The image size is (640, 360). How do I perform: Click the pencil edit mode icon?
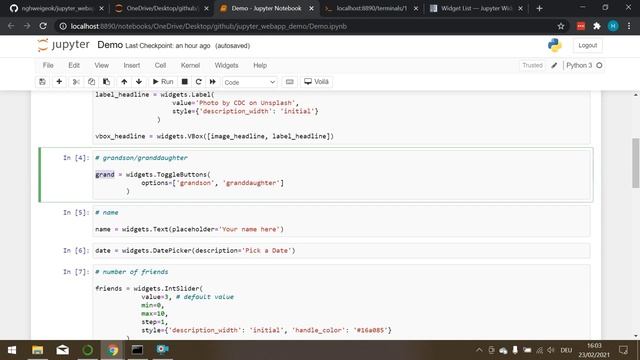coord(554,65)
